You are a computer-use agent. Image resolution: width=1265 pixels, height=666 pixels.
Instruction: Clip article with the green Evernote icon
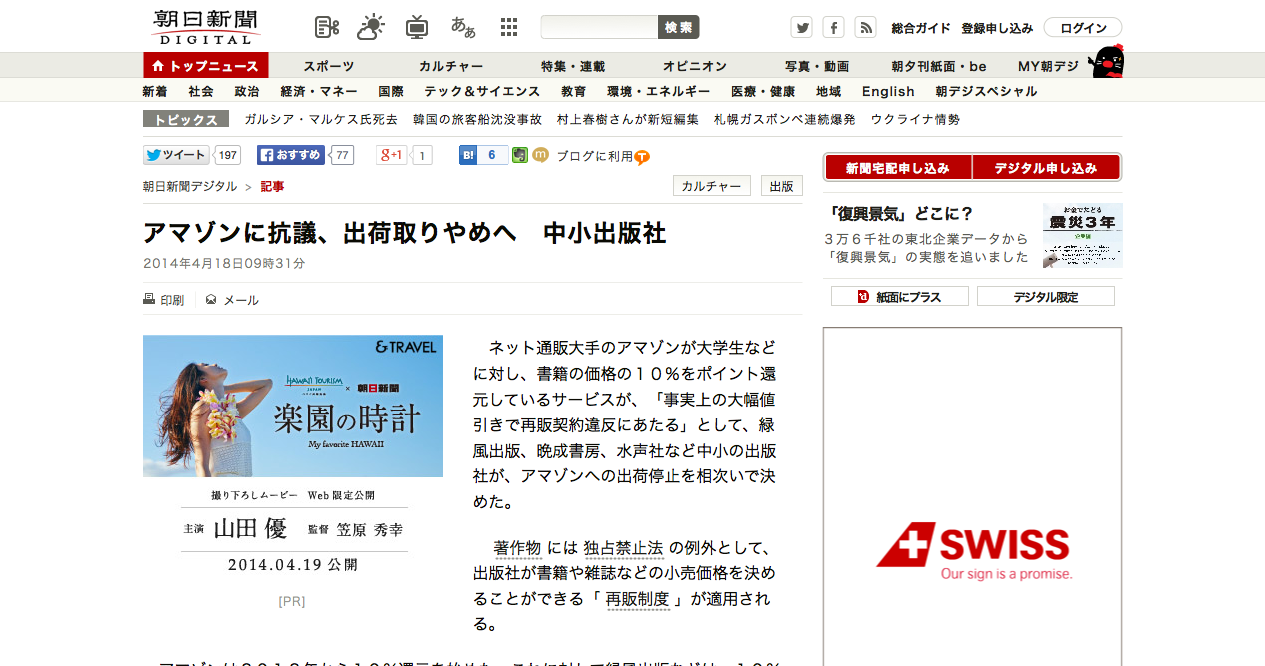[x=520, y=155]
